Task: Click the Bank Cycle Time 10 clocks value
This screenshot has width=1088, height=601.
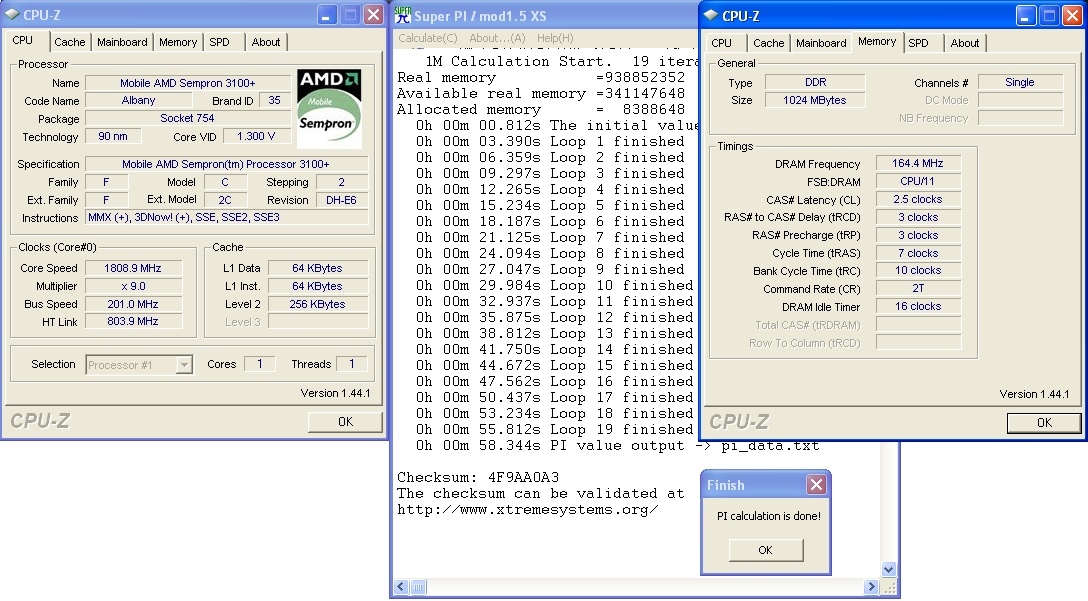Action: point(917,271)
